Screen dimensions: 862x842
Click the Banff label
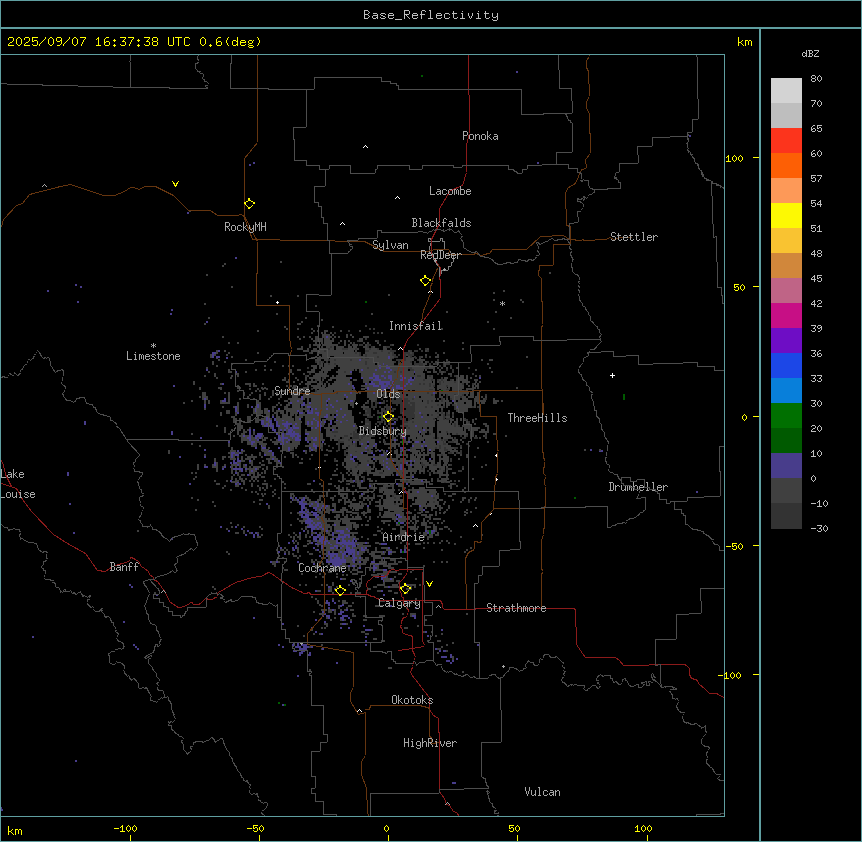pyautogui.click(x=124, y=567)
